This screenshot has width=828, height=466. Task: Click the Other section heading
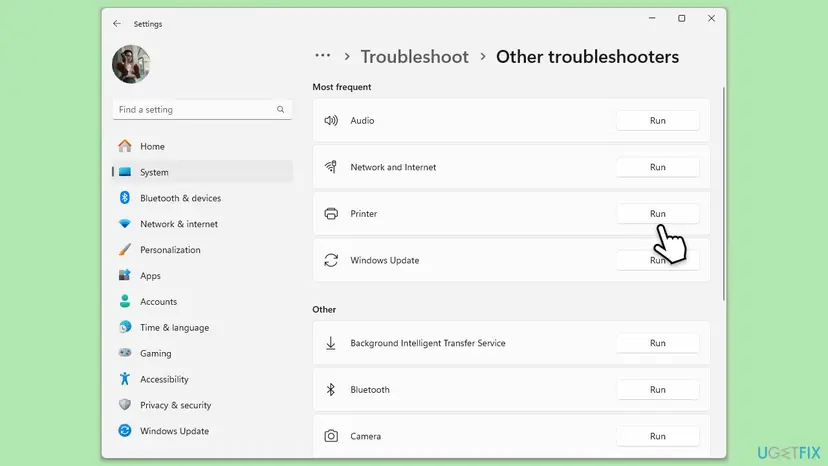[324, 309]
